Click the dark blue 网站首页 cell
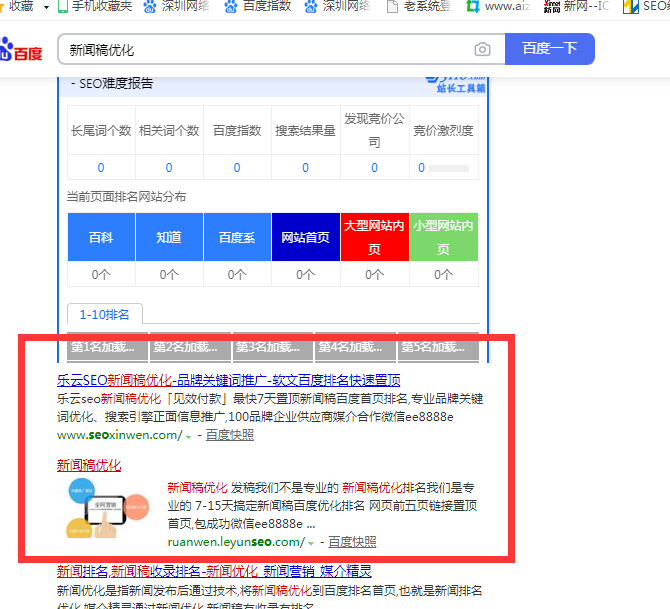The height and width of the screenshot is (609, 670). [x=306, y=237]
